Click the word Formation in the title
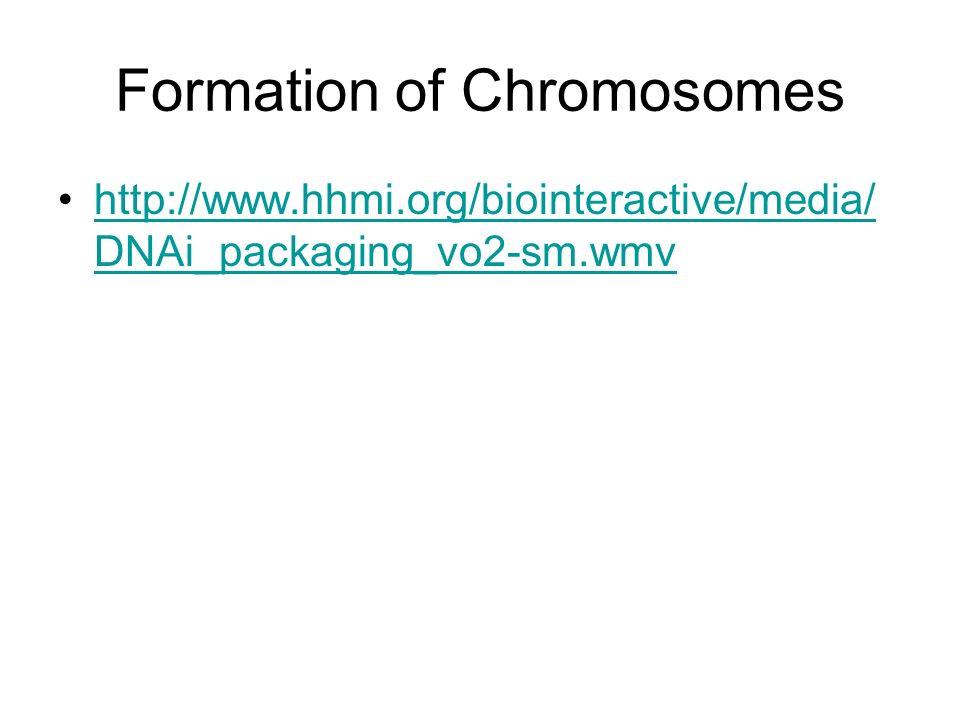The height and width of the screenshot is (720, 960). (x=247, y=91)
